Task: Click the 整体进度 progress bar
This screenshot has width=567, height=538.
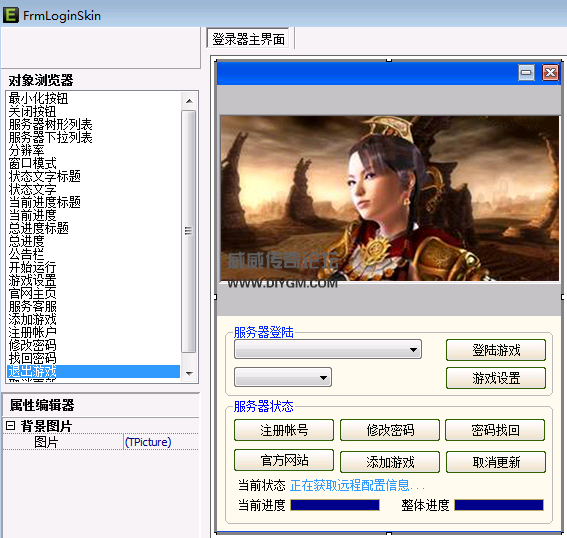Action: coord(499,505)
